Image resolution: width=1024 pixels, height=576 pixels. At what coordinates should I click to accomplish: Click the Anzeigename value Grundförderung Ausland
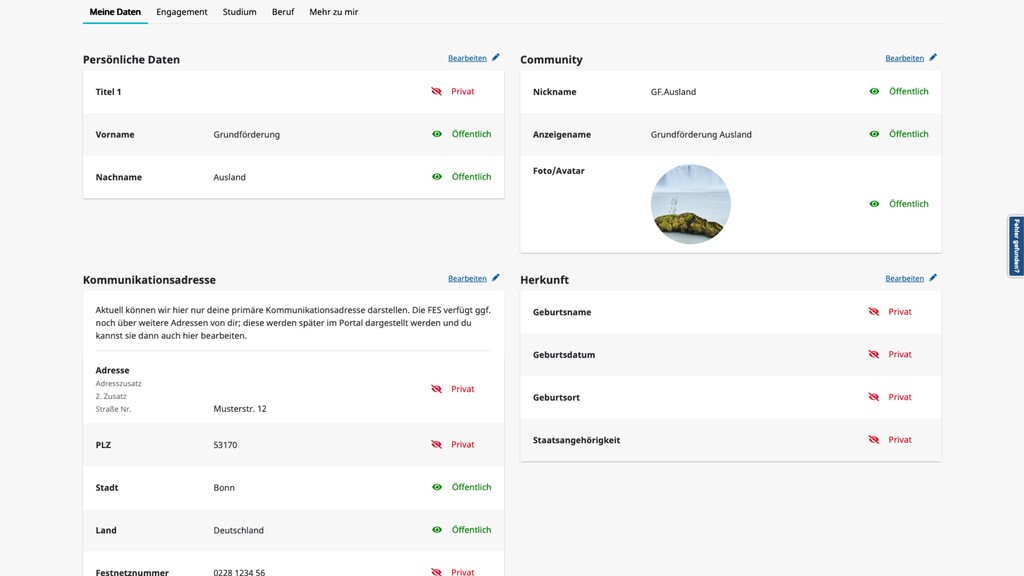701,135
